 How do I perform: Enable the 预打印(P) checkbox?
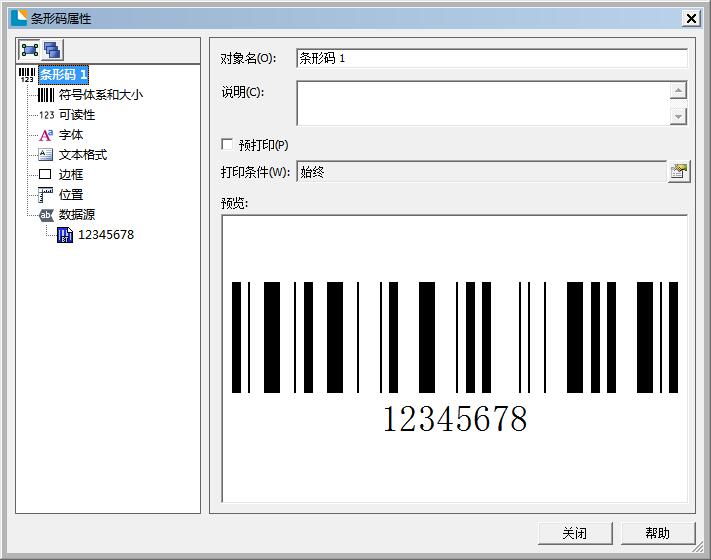click(227, 144)
